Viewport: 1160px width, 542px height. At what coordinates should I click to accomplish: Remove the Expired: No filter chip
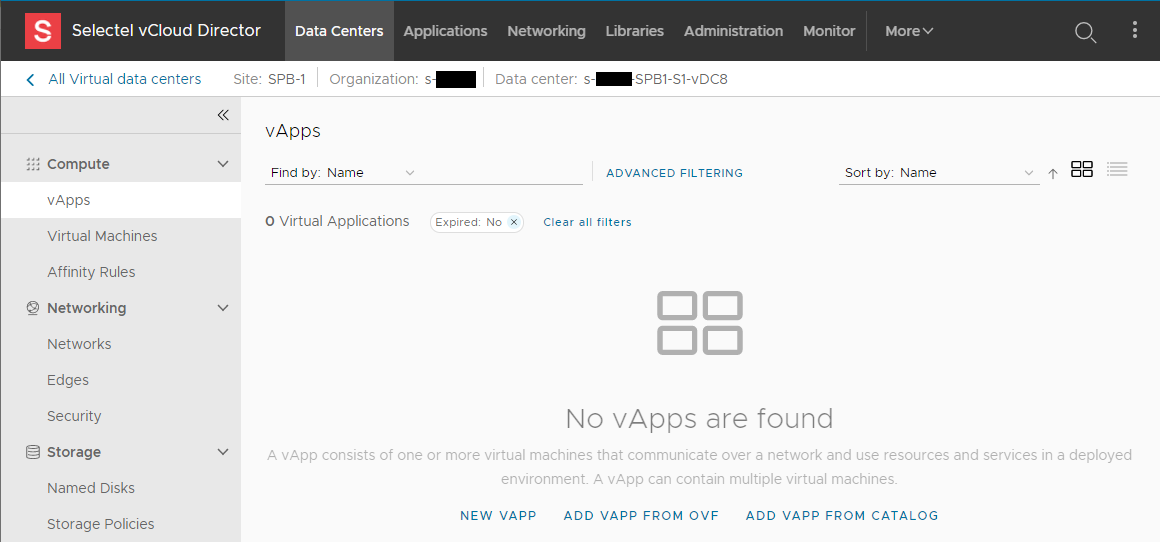[513, 222]
